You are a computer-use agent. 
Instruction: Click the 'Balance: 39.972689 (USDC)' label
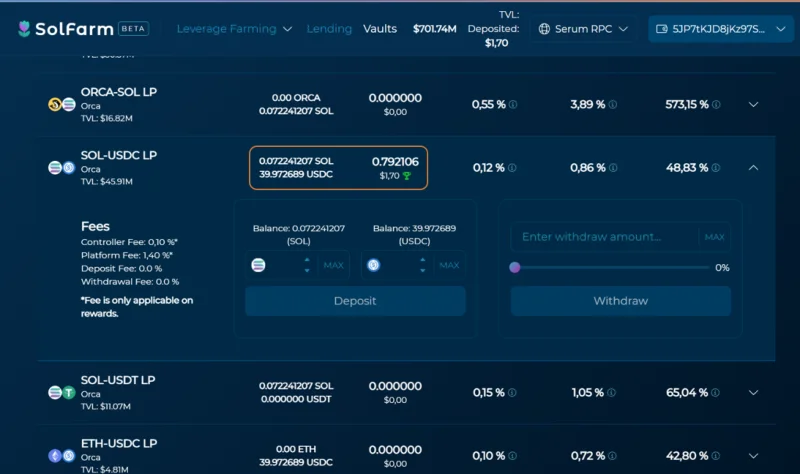pos(414,235)
